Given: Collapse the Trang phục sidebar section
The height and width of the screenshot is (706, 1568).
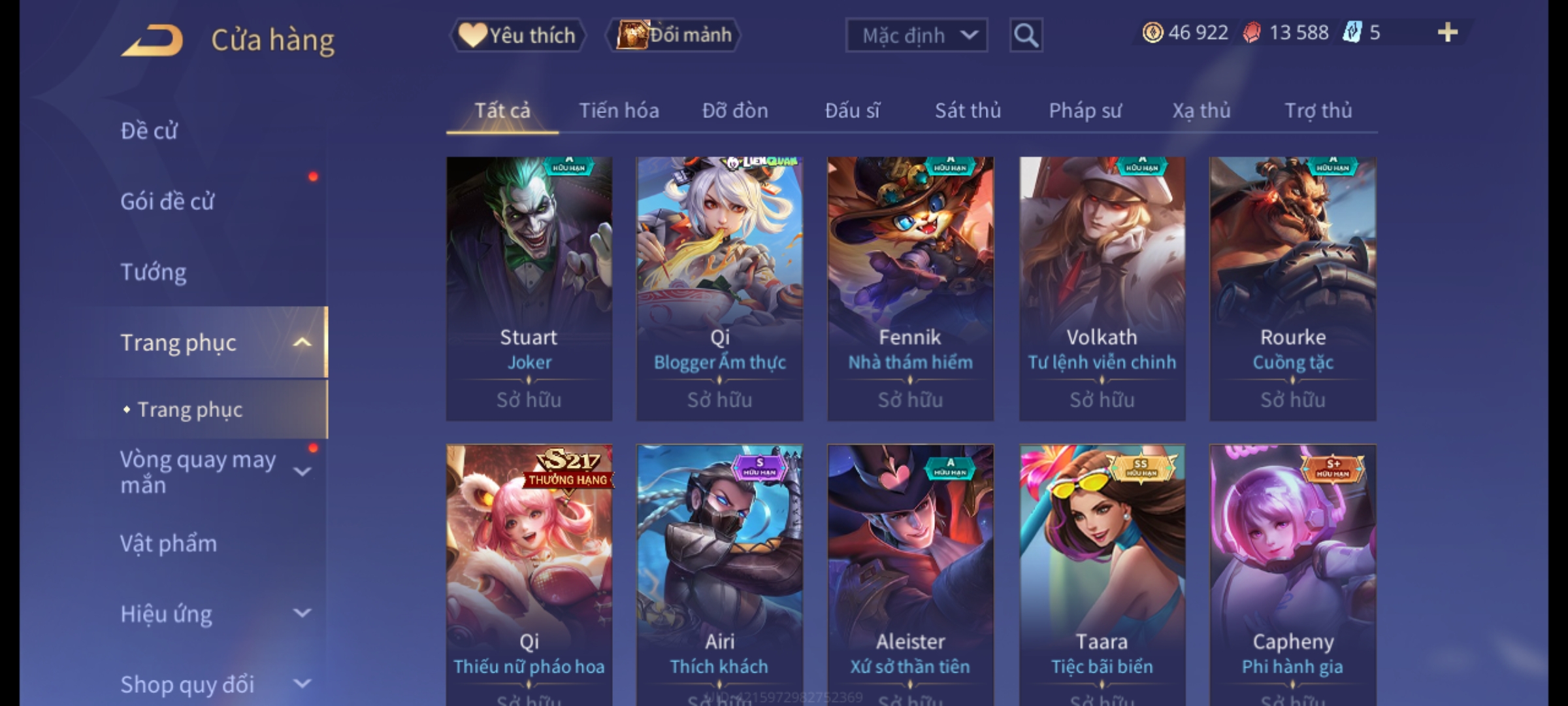Looking at the screenshot, I should [x=302, y=343].
